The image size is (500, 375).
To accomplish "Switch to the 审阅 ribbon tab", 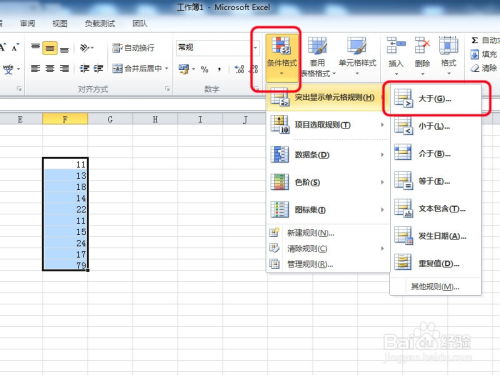I will pyautogui.click(x=27, y=23).
